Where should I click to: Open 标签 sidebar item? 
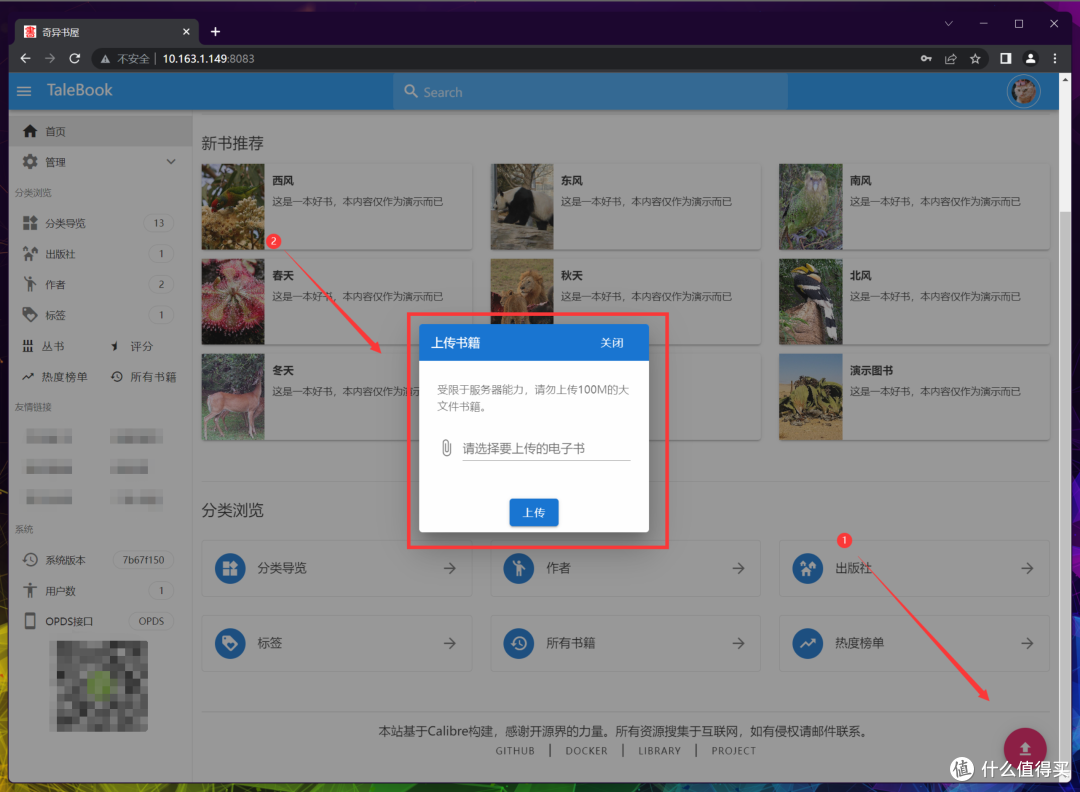pos(101,315)
